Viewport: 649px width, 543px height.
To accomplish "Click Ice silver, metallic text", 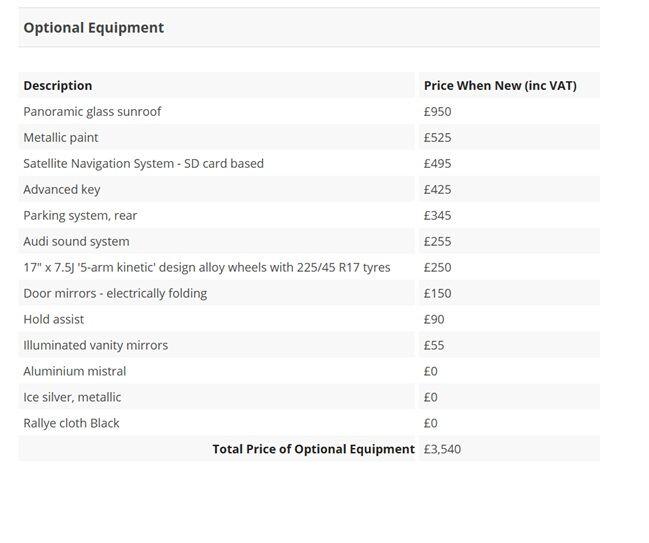I will click(72, 398).
